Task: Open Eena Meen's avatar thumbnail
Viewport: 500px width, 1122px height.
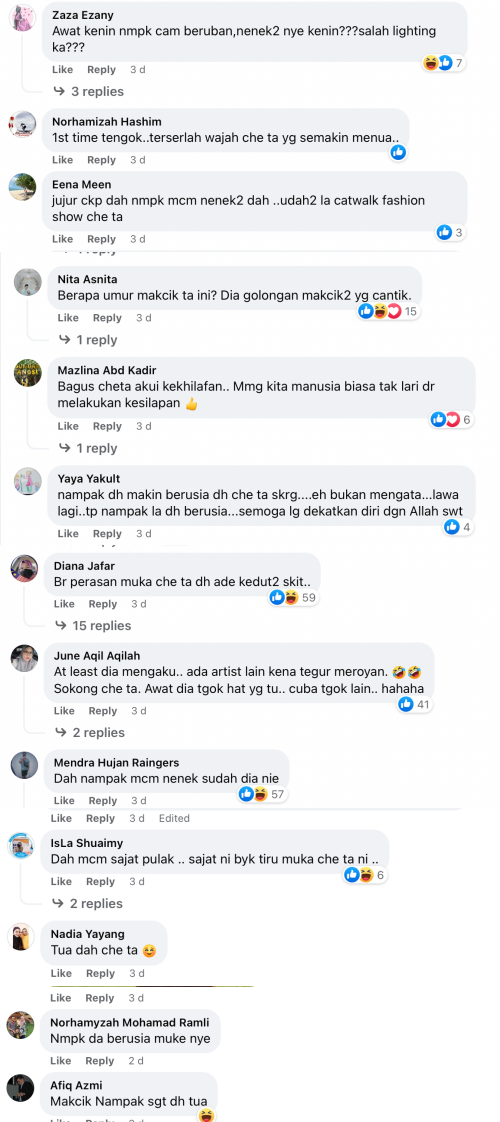Action: tap(22, 187)
